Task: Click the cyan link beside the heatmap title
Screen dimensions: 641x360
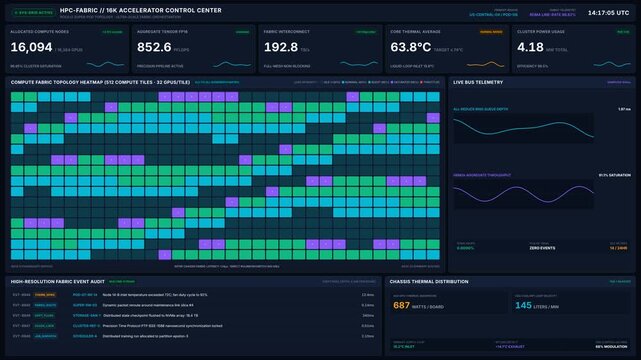Action: click(x=217, y=83)
